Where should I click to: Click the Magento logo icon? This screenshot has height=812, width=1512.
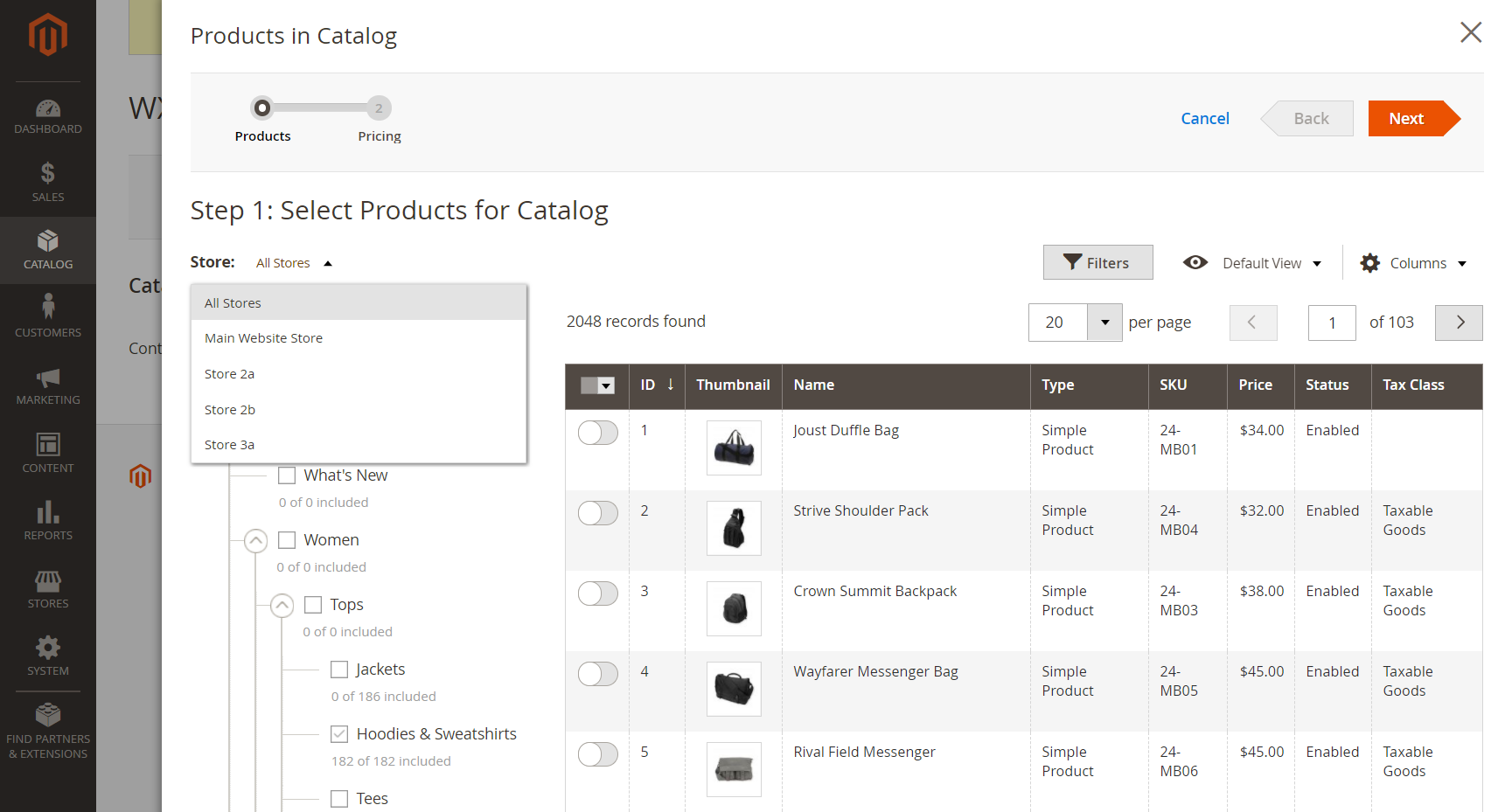47,35
